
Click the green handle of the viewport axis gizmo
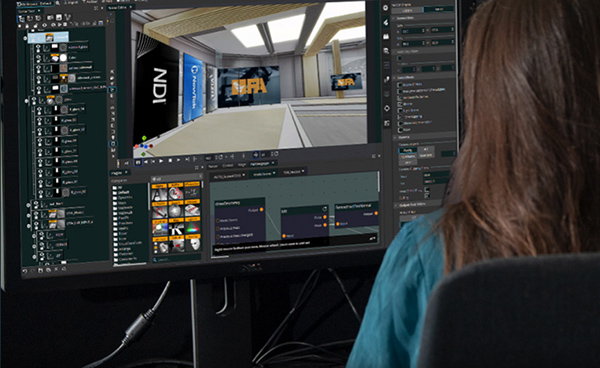click(x=144, y=138)
